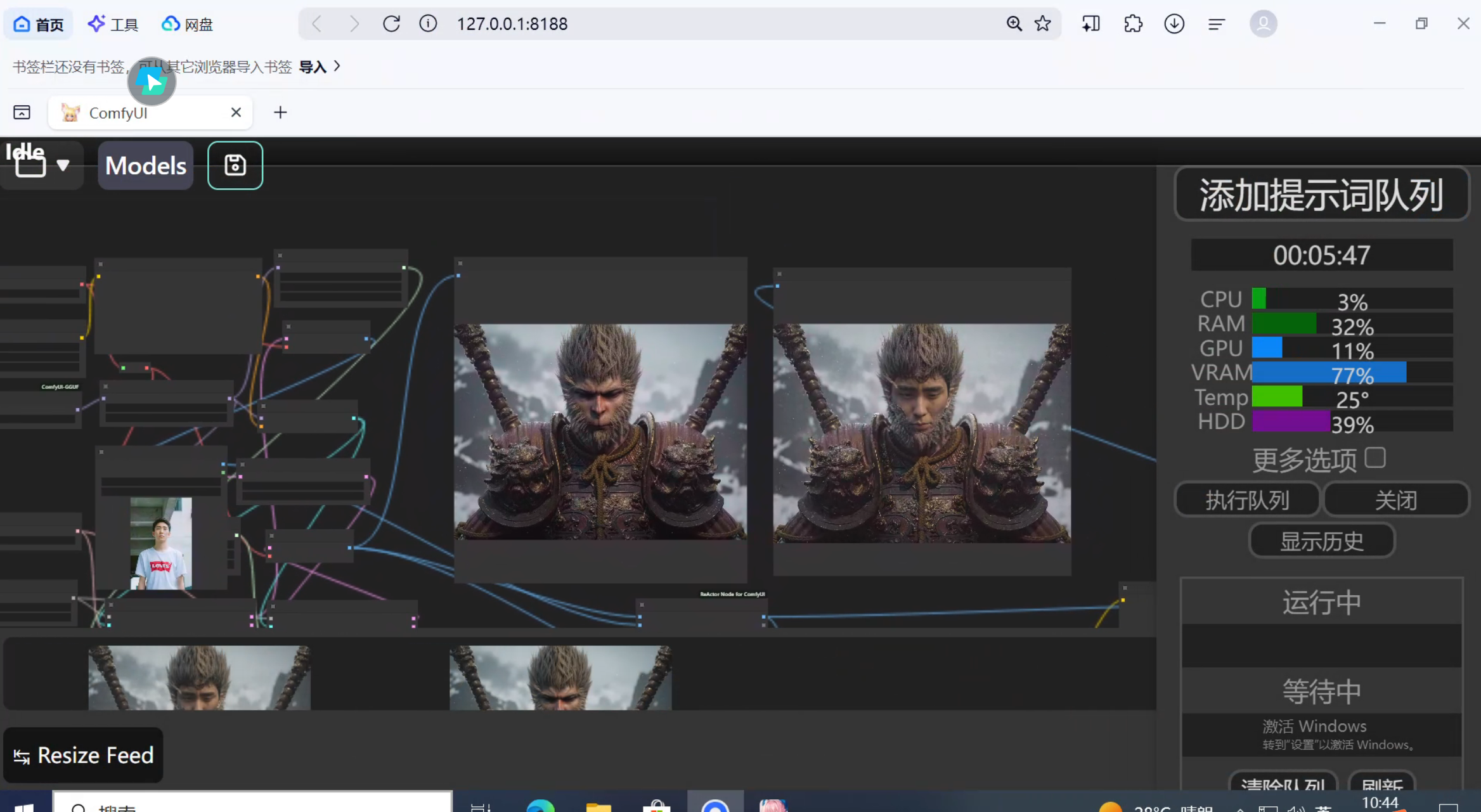Click the taskbar search box
Screen dimensions: 1481x812
[x=252, y=802]
